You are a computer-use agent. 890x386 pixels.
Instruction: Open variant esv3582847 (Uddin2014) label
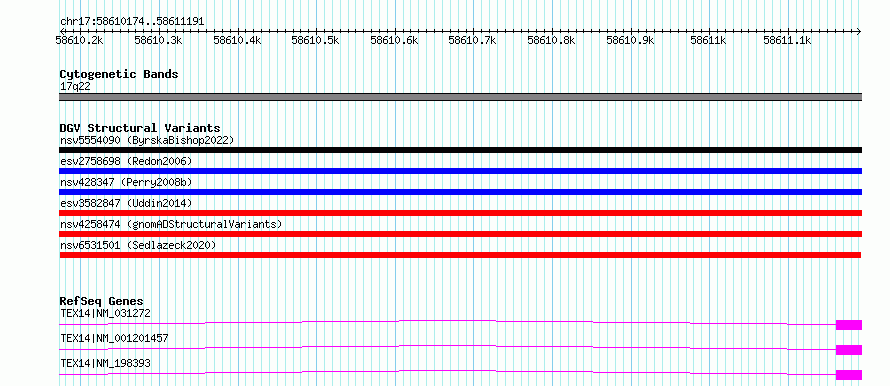coord(126,203)
